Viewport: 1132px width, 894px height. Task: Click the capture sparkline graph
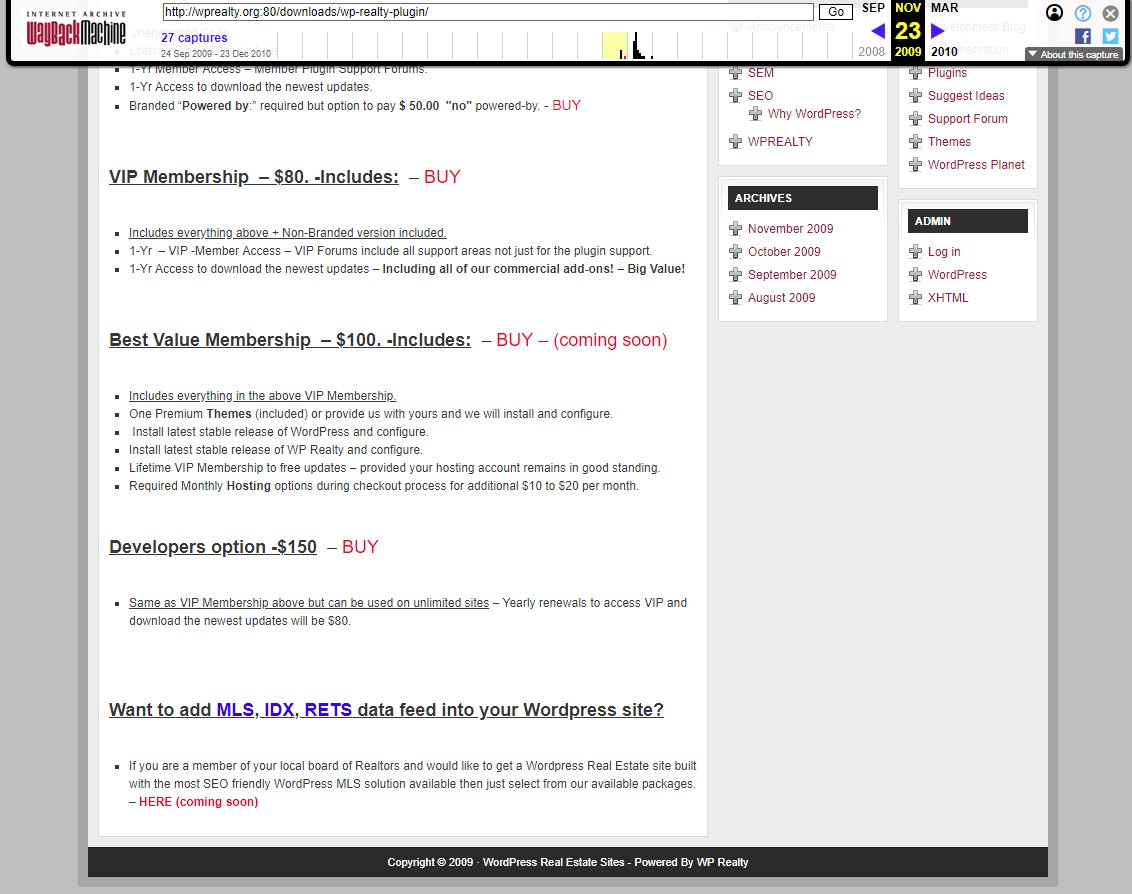pyautogui.click(x=567, y=45)
